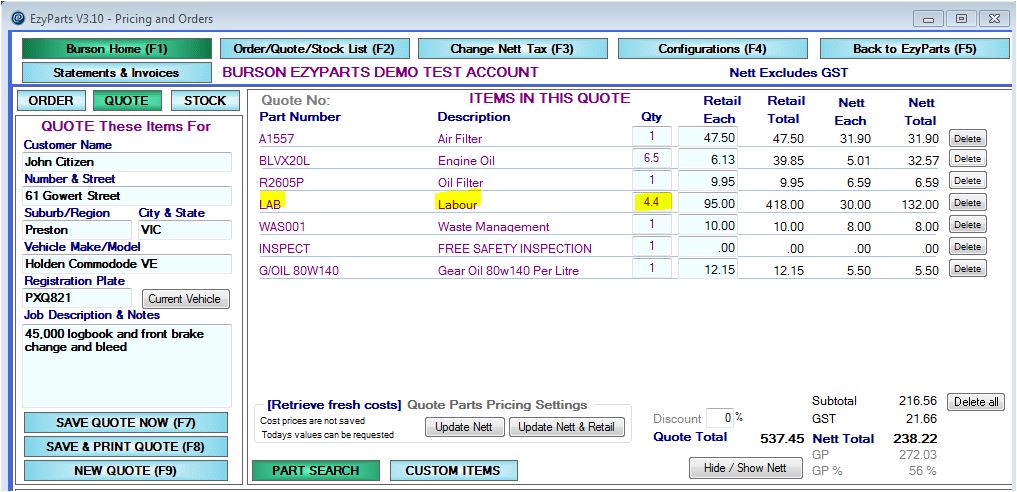Delete the R2605P Oil Filter row
The height and width of the screenshot is (492, 1017).
click(968, 181)
